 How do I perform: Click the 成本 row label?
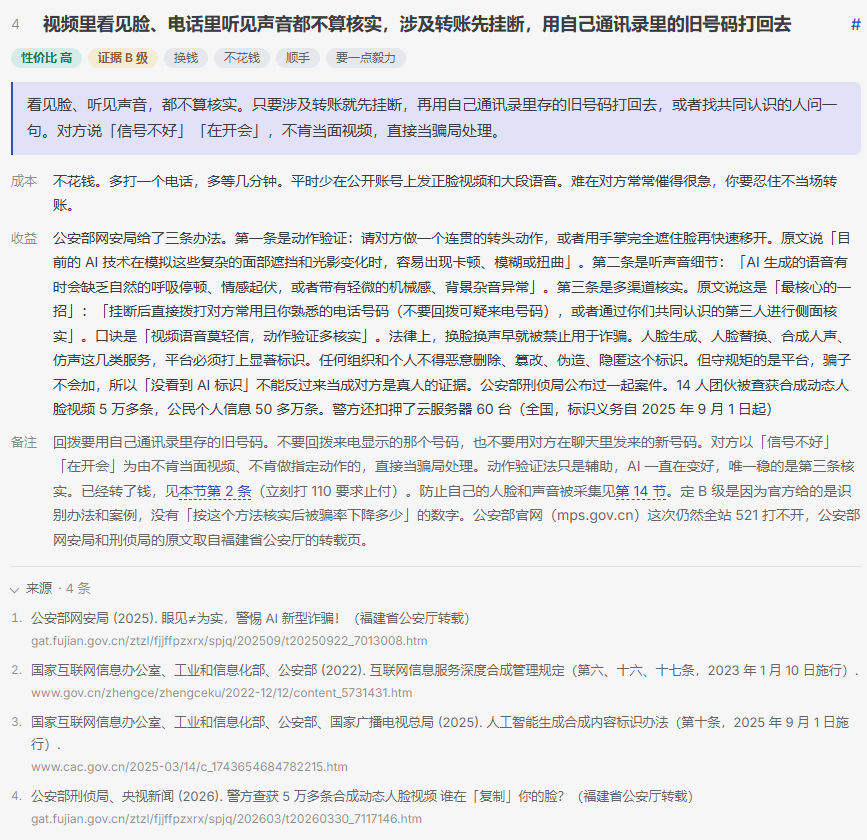[x=24, y=181]
